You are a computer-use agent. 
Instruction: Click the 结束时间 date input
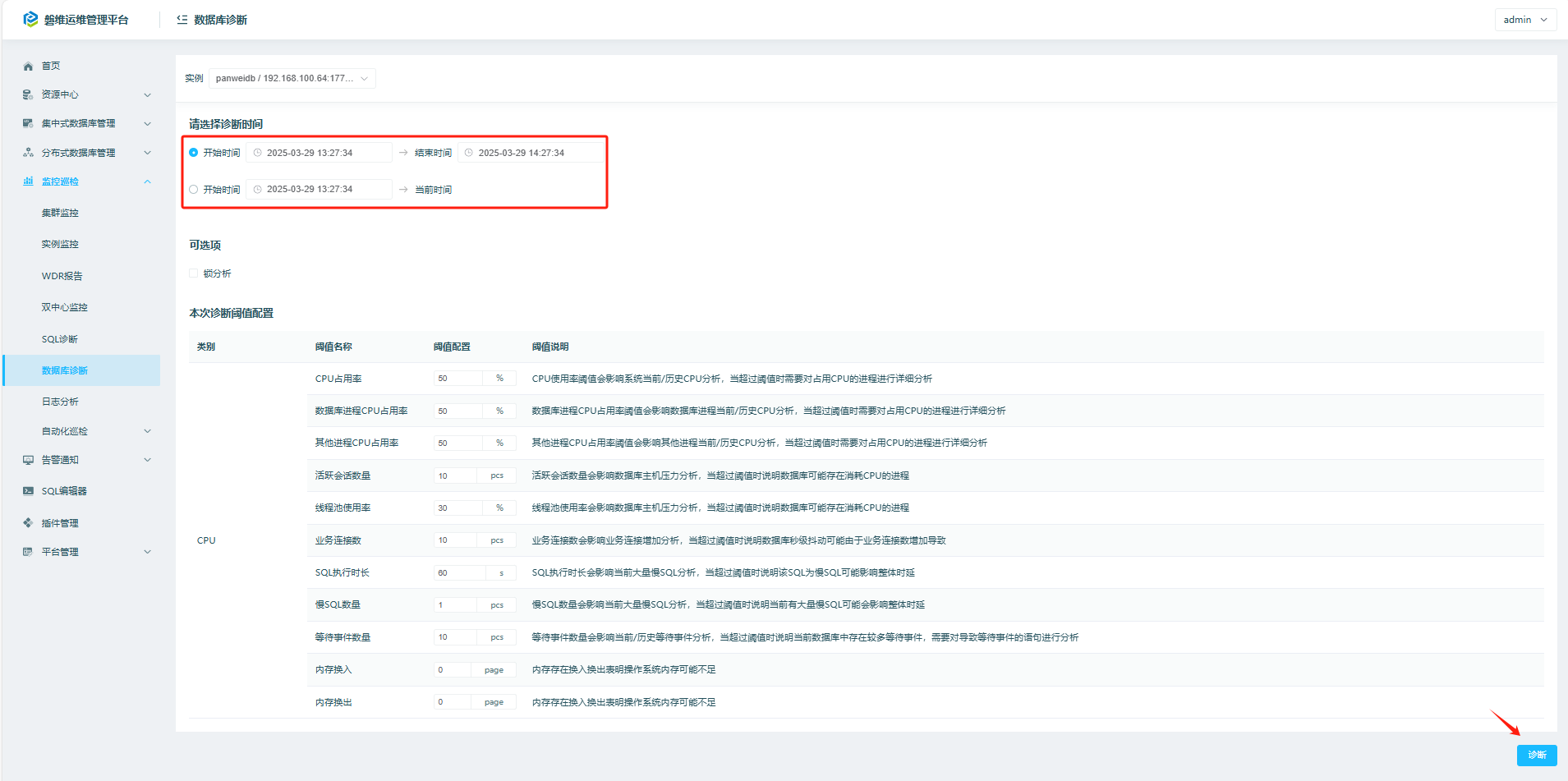coord(531,153)
